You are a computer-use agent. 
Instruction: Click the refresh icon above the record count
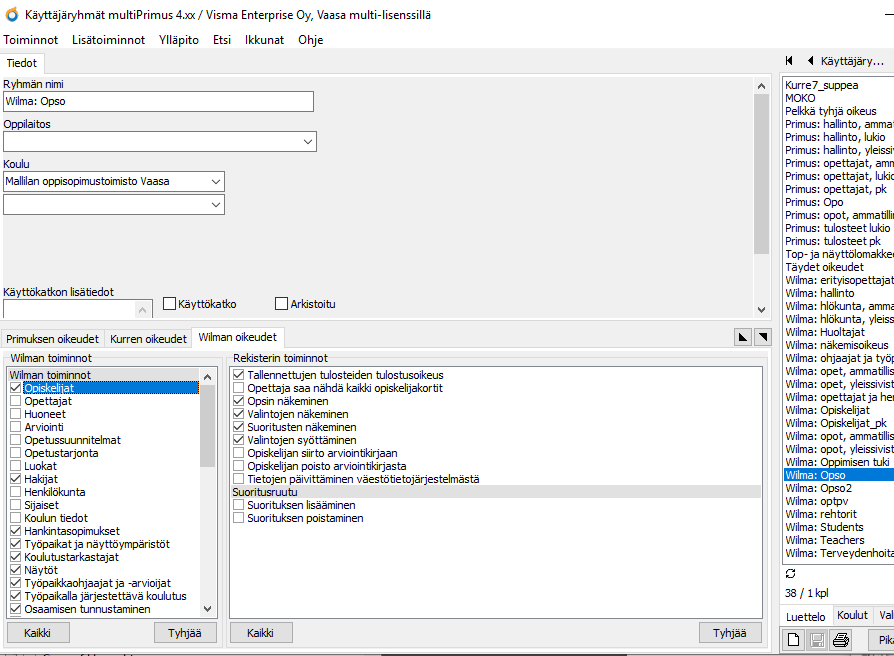(791, 573)
